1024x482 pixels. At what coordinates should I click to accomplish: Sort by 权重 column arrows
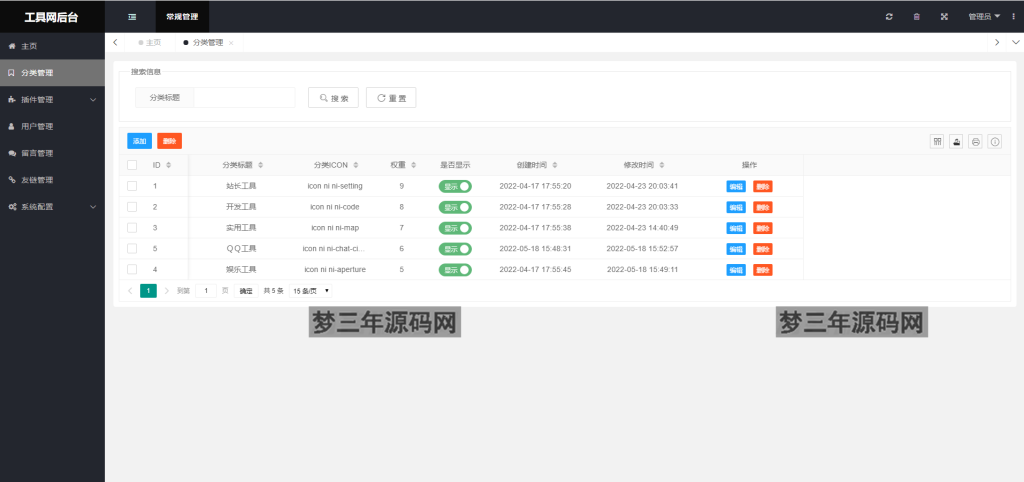click(413, 165)
